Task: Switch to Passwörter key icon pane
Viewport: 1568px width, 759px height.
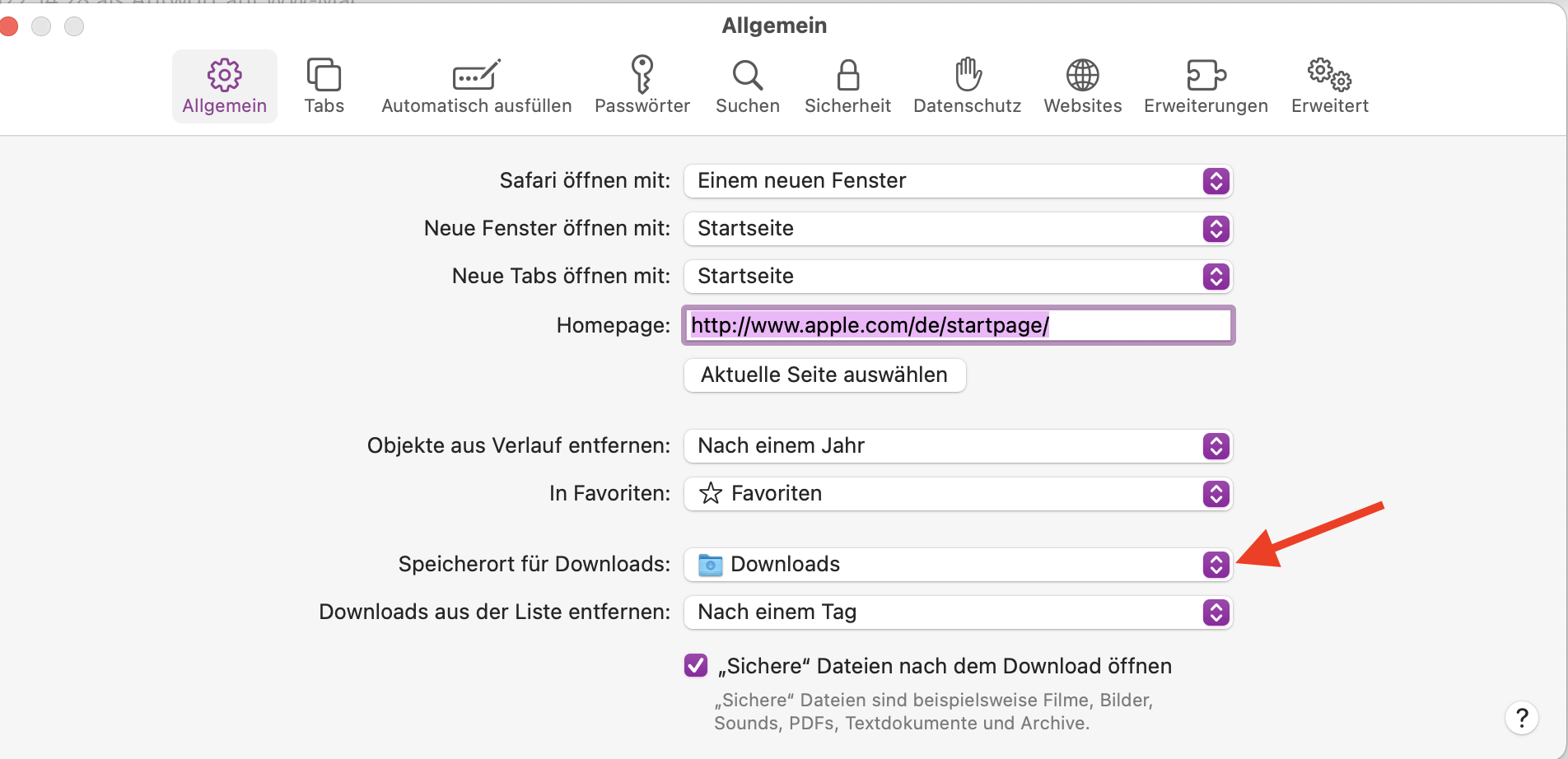Action: click(642, 86)
